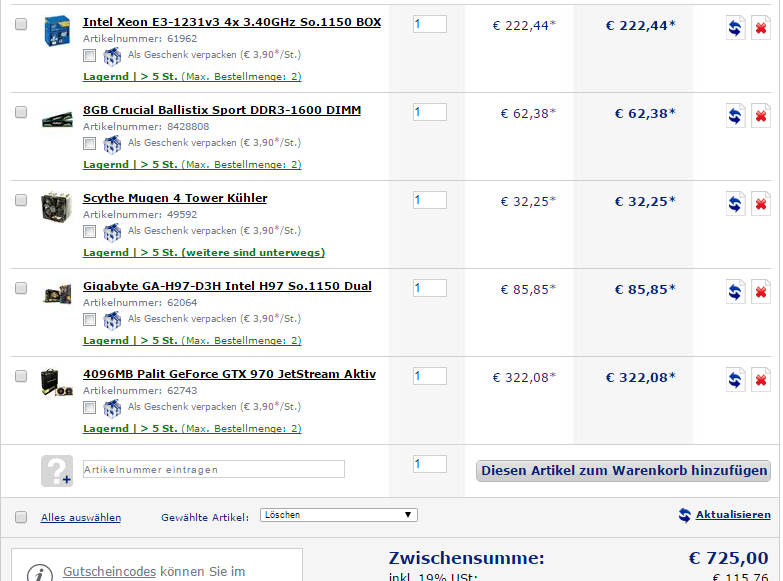This screenshot has height=581, width=783.
Task: Open Gigabyte GA-H97-D3H Intel H97 link
Action: 227,286
